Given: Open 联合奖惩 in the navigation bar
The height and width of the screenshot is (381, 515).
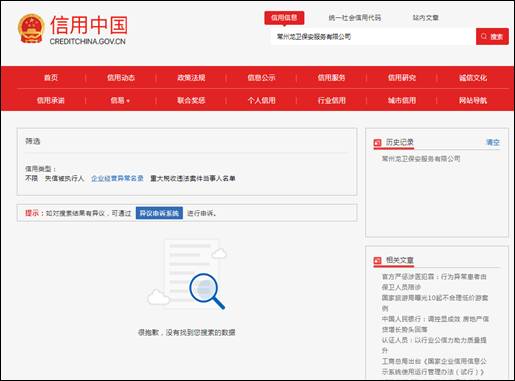Looking at the screenshot, I should pyautogui.click(x=191, y=100).
